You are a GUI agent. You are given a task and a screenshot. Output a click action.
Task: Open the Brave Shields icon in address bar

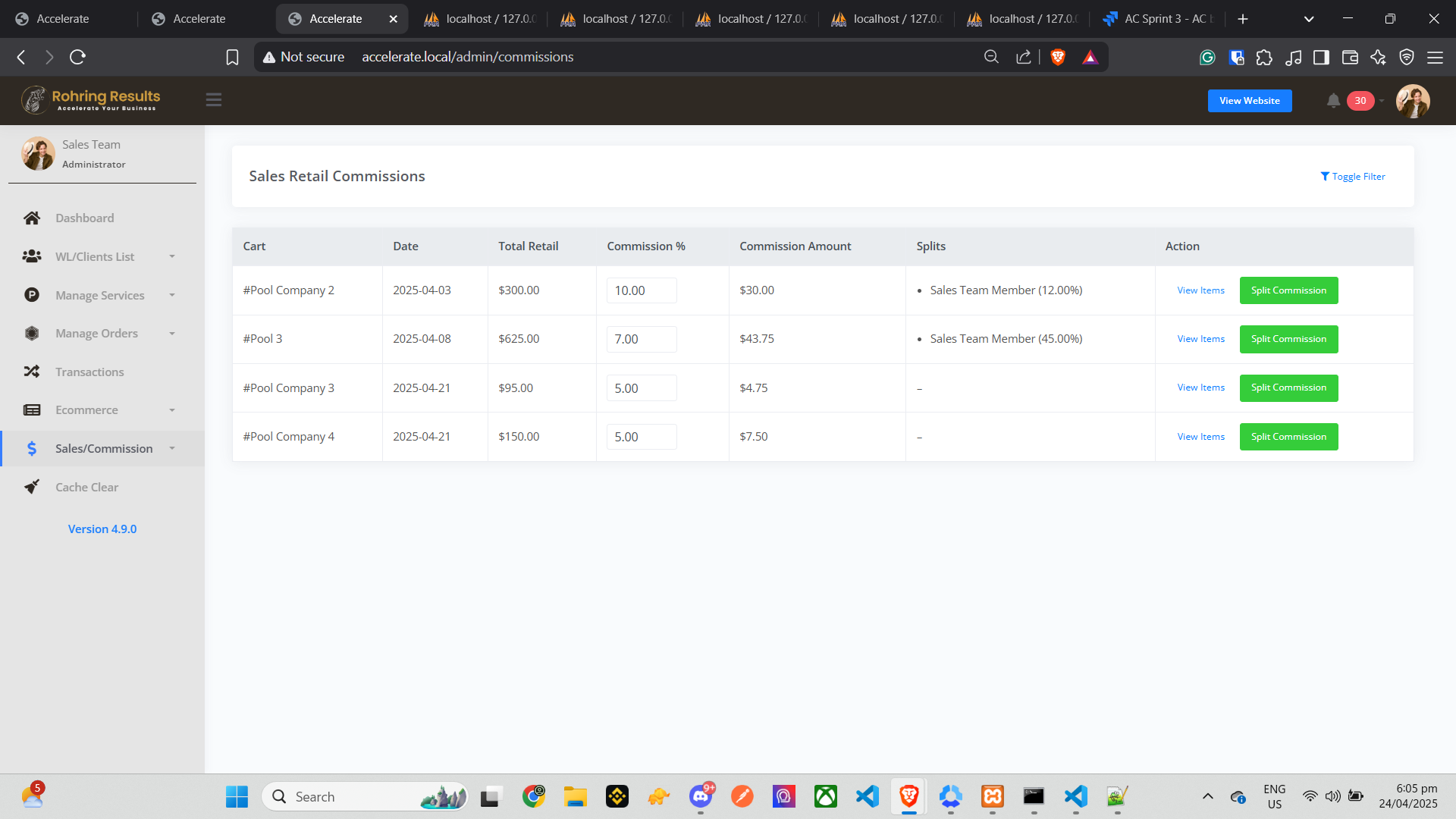pos(1058,57)
